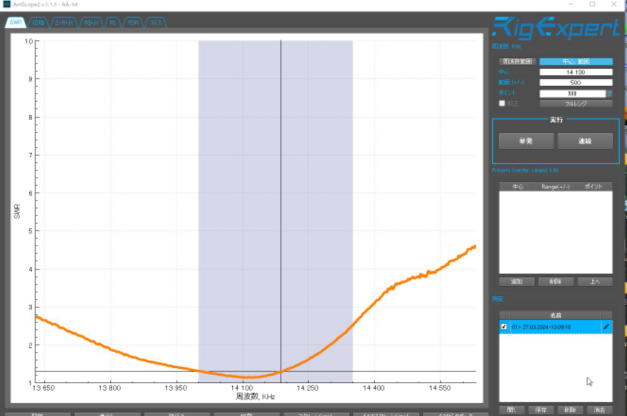Toggle the checkbox below the points field
The image size is (627, 416).
(x=502, y=103)
